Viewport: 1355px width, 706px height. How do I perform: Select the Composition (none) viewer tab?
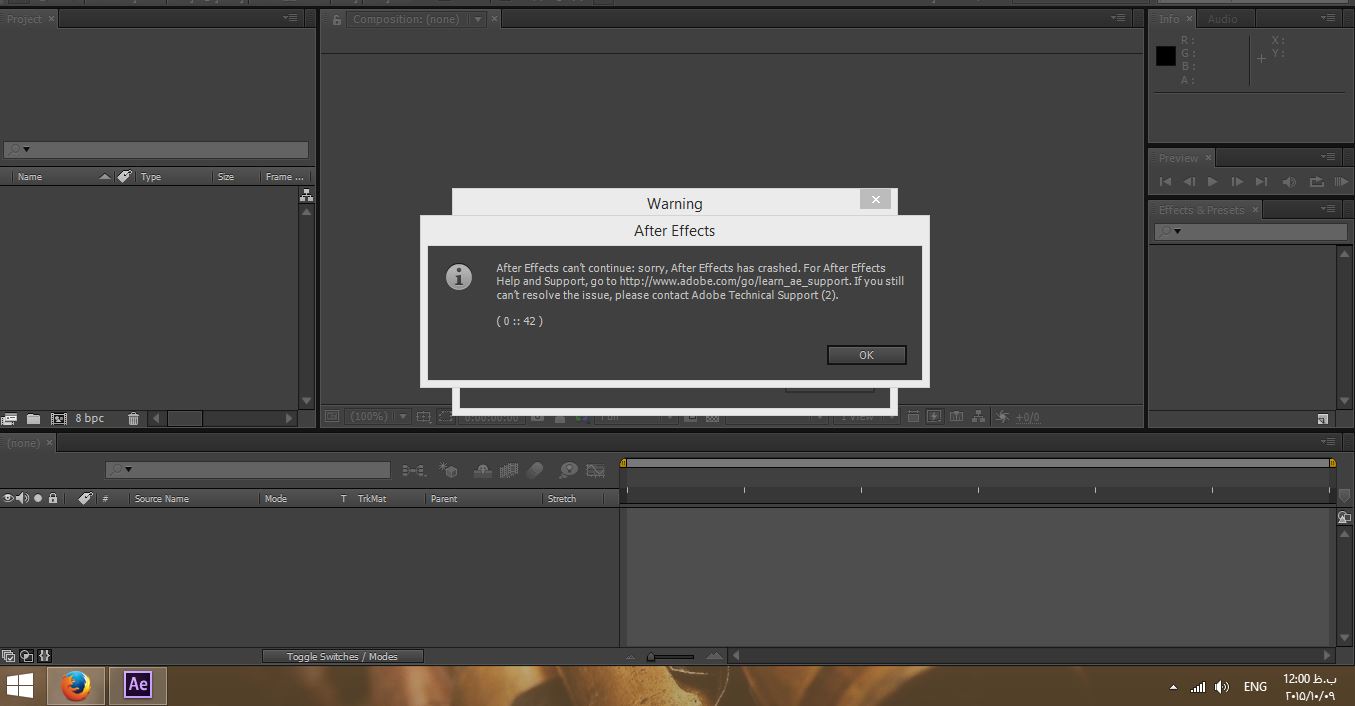pos(406,19)
